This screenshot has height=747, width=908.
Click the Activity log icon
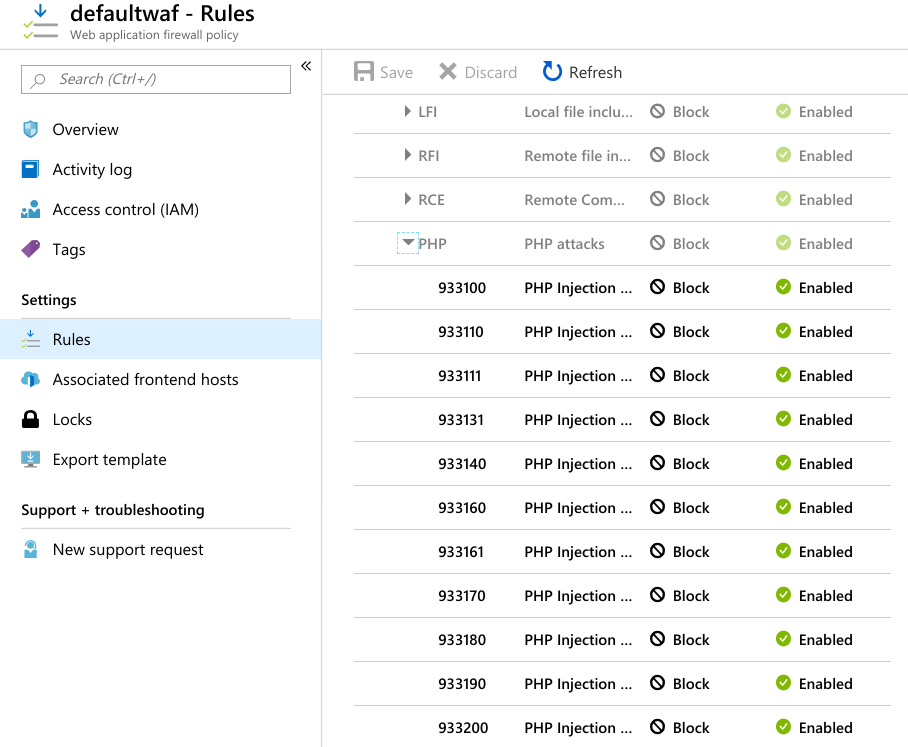point(31,169)
